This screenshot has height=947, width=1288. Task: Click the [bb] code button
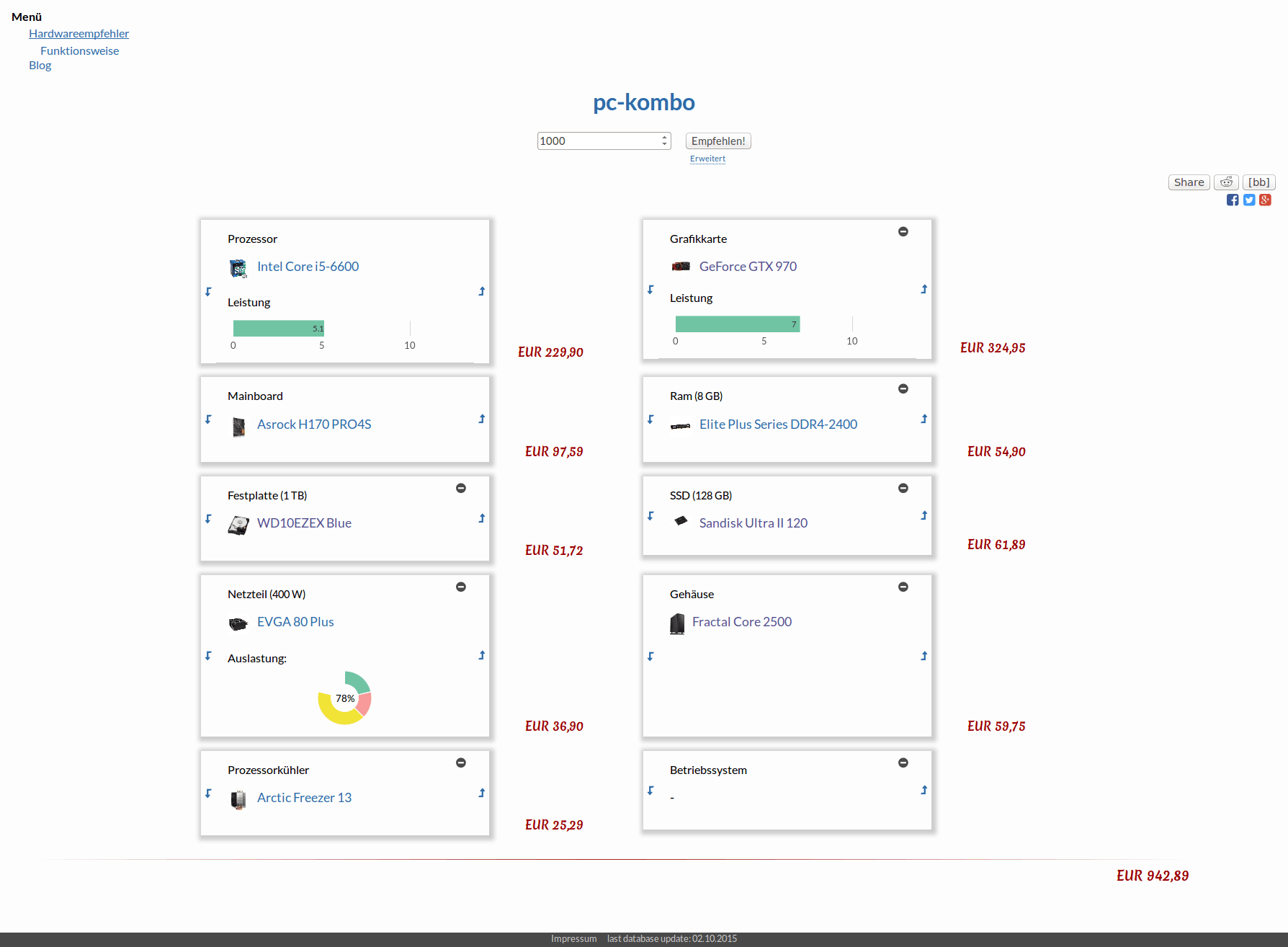[x=1259, y=182]
